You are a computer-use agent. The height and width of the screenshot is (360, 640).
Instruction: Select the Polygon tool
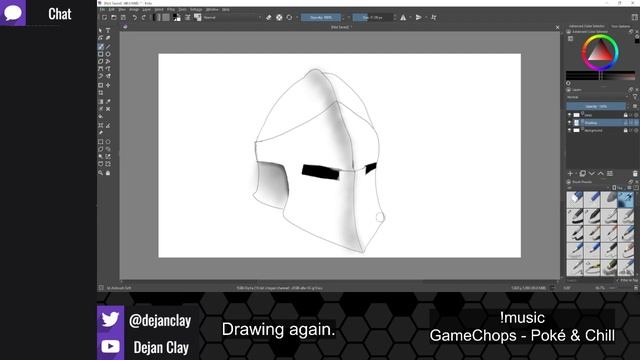(101, 61)
